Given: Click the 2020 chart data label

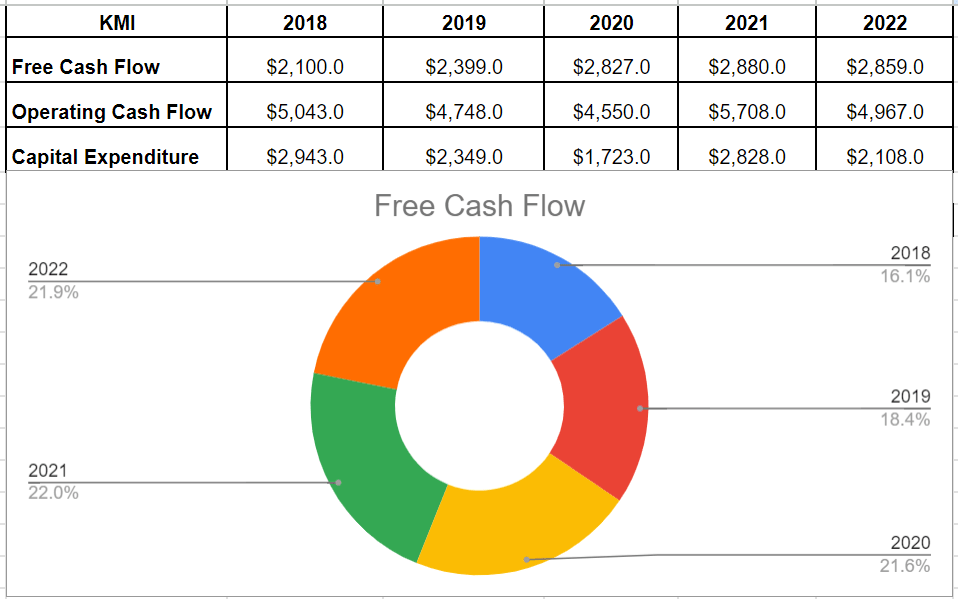Looking at the screenshot, I should pyautogui.click(x=910, y=542).
